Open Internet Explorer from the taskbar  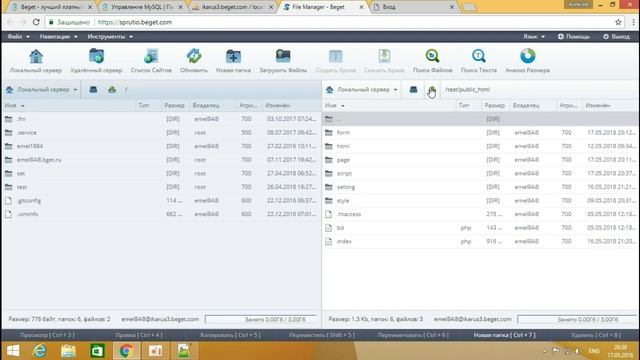click(40, 351)
